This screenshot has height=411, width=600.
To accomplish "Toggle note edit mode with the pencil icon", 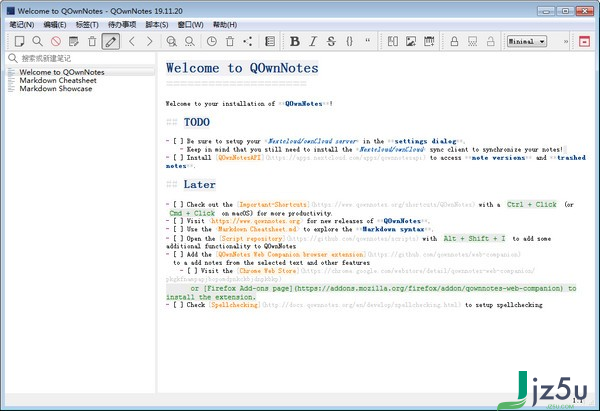I will (x=111, y=41).
